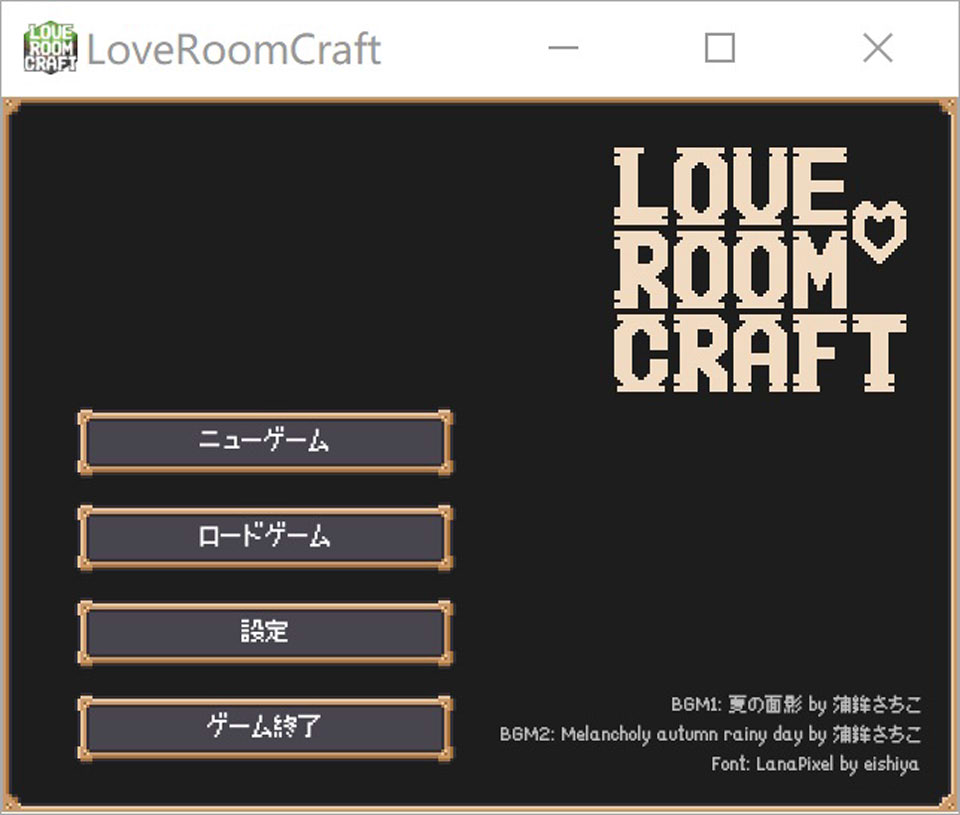Click the BGM2 Melancholy autumn rainy day credit

tap(712, 733)
